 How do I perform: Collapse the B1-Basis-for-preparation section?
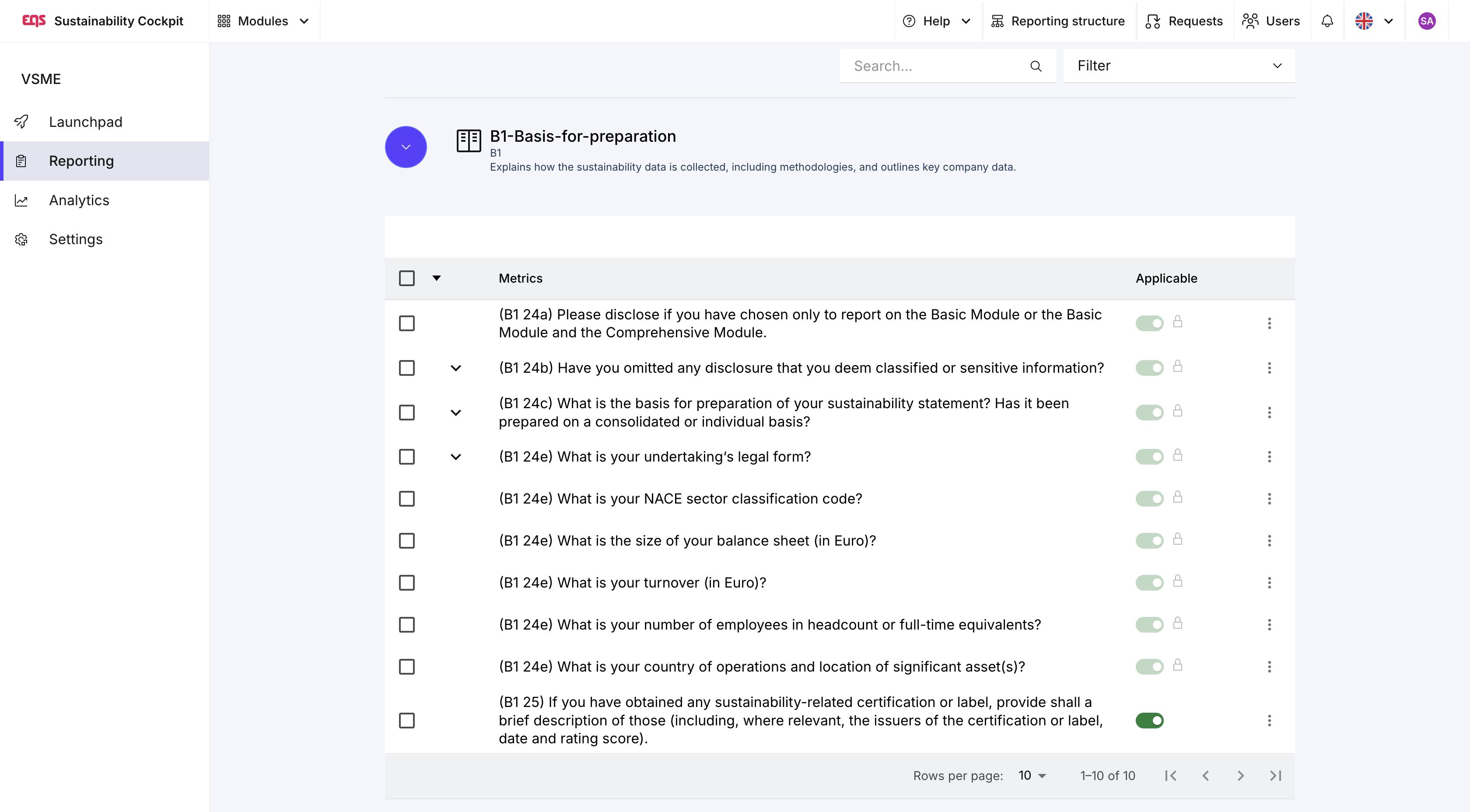pos(406,147)
